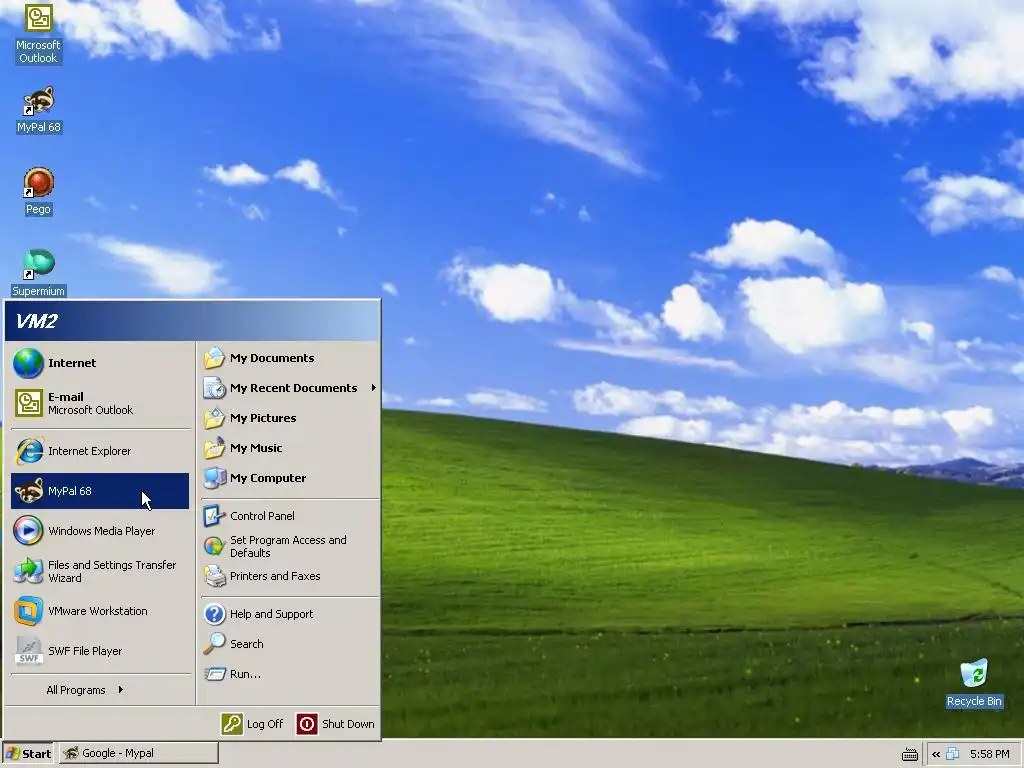The width and height of the screenshot is (1024, 768).
Task: Open Windows Media Player
Action: click(x=100, y=531)
